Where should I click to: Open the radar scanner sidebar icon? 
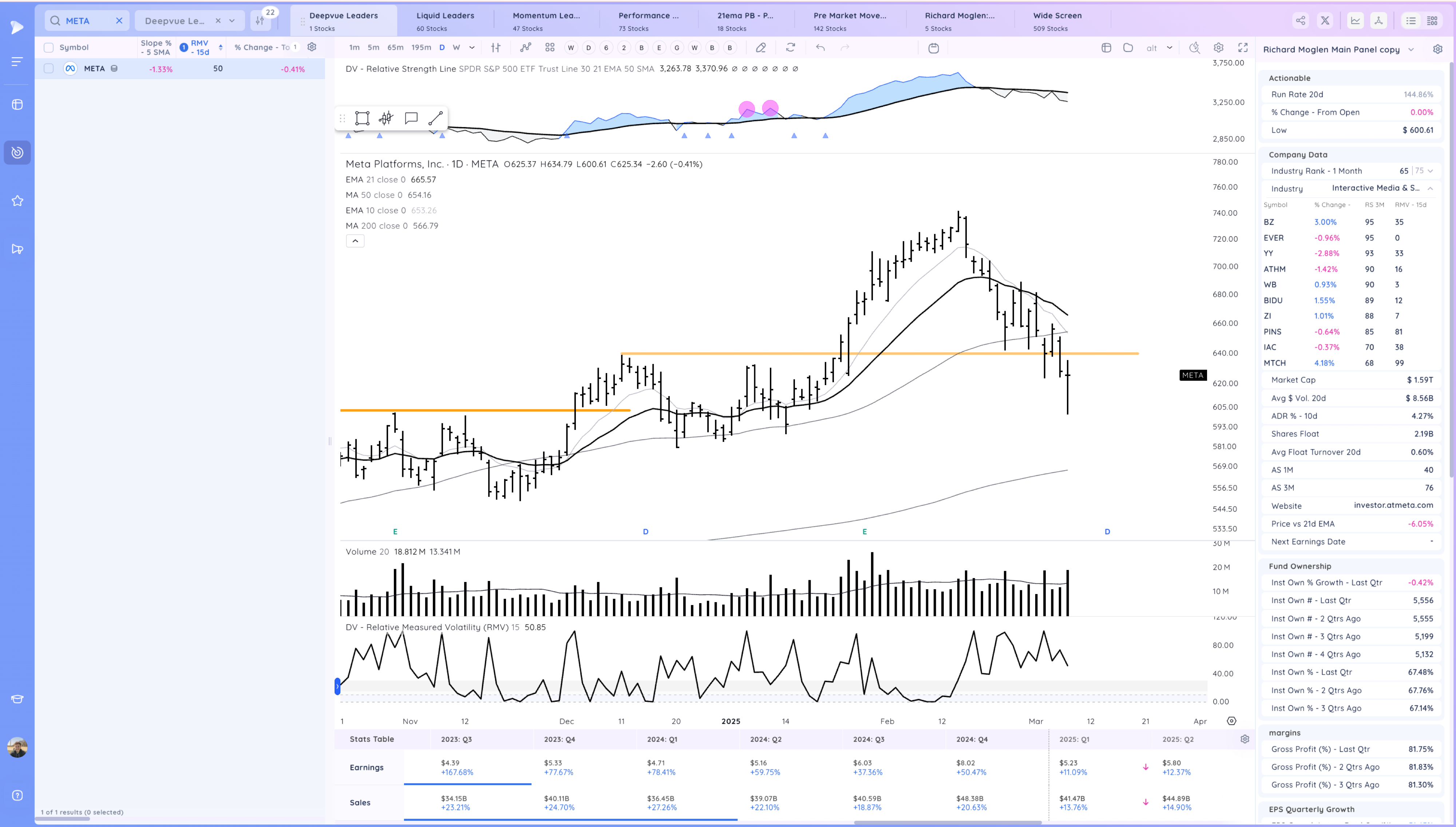coord(17,152)
